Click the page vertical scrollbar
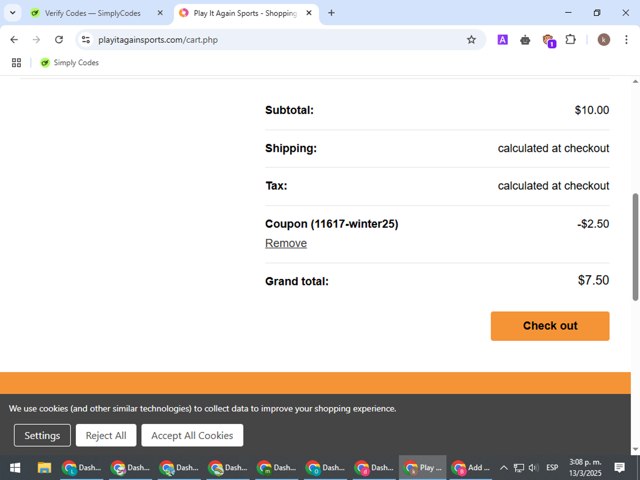 click(636, 247)
